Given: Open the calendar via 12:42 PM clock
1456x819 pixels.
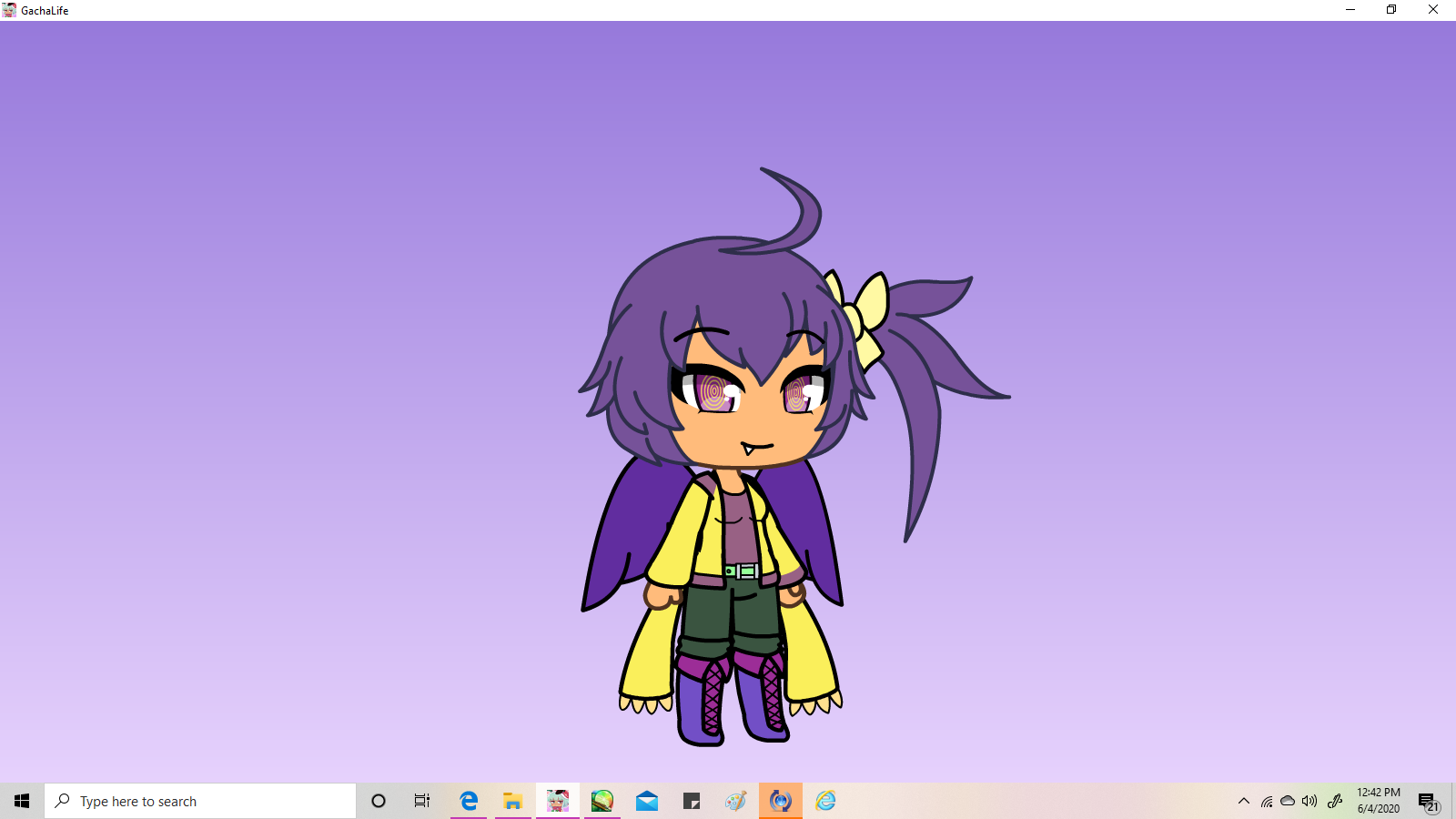Looking at the screenshot, I should pos(1379,801).
